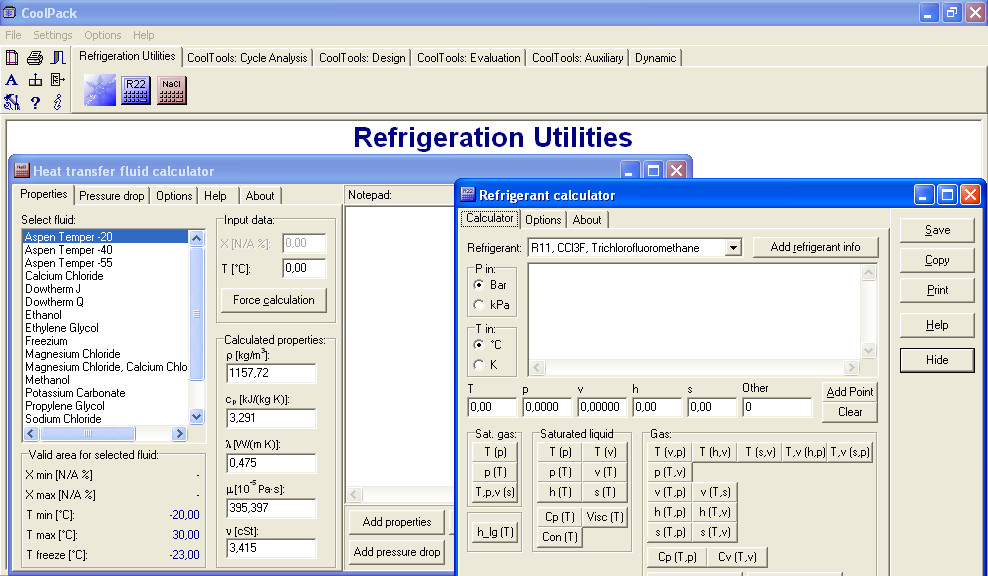Choose Bar as the pressure unit

point(480,285)
